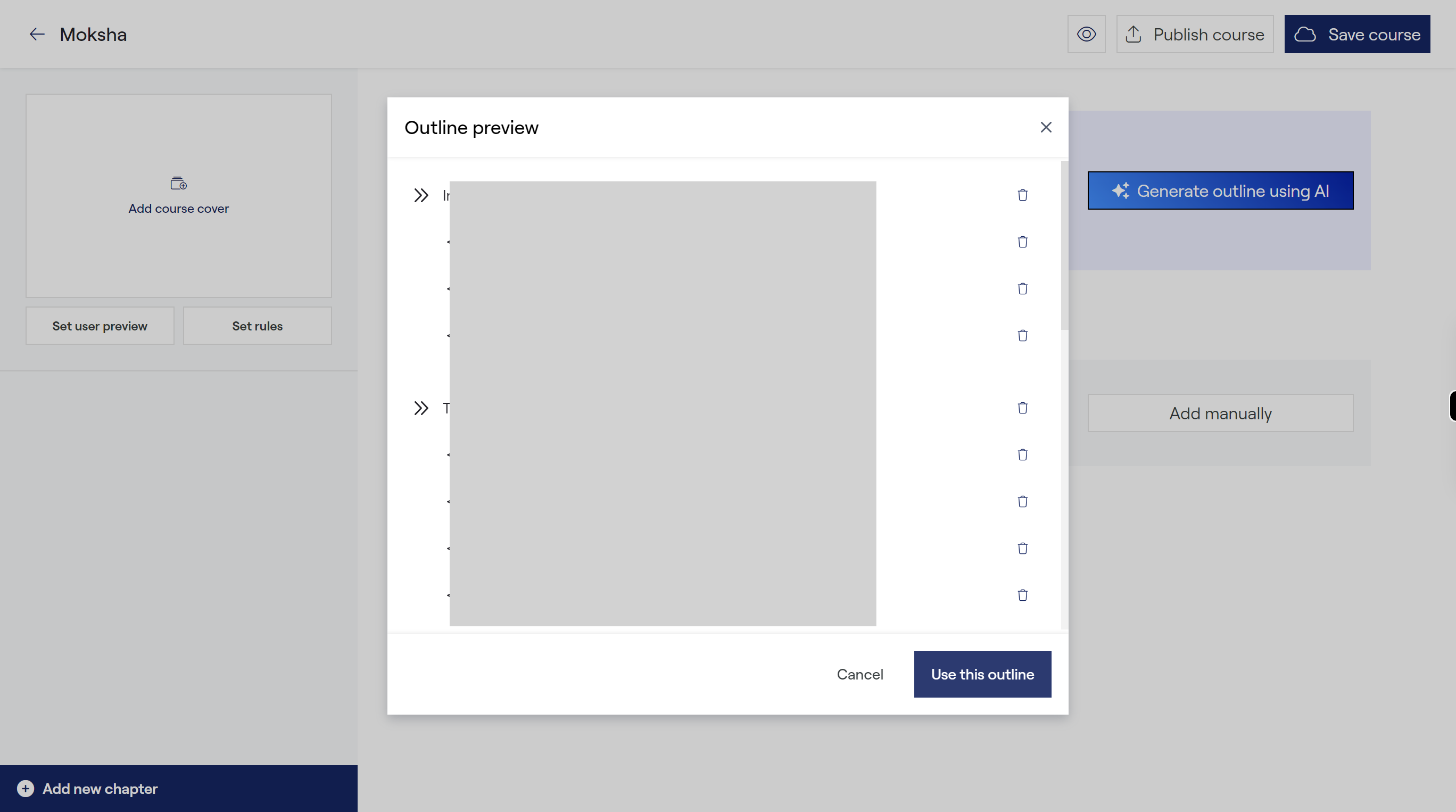Click the Add manually button

tap(1220, 412)
